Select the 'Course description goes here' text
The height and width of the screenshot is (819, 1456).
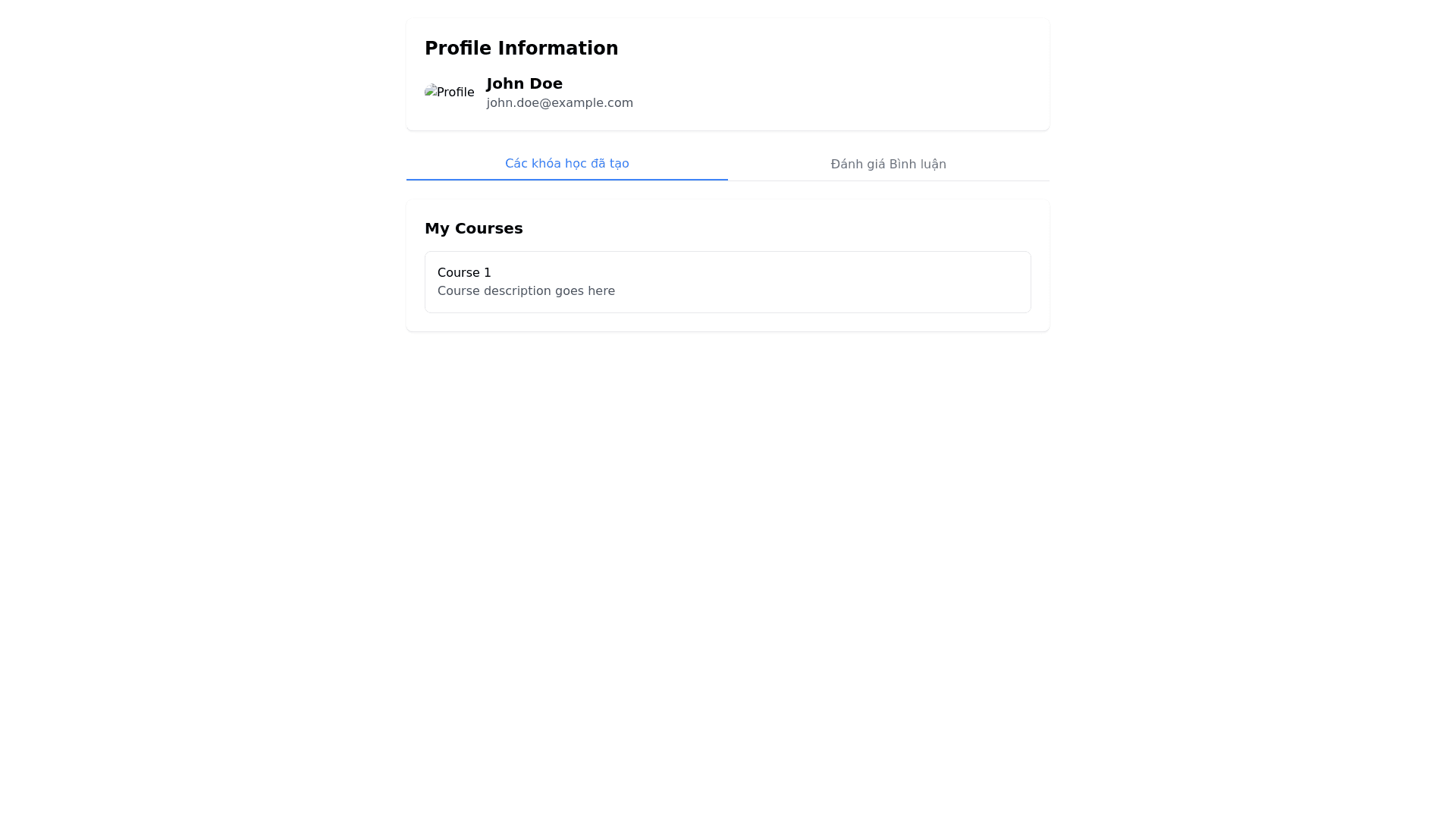526,291
